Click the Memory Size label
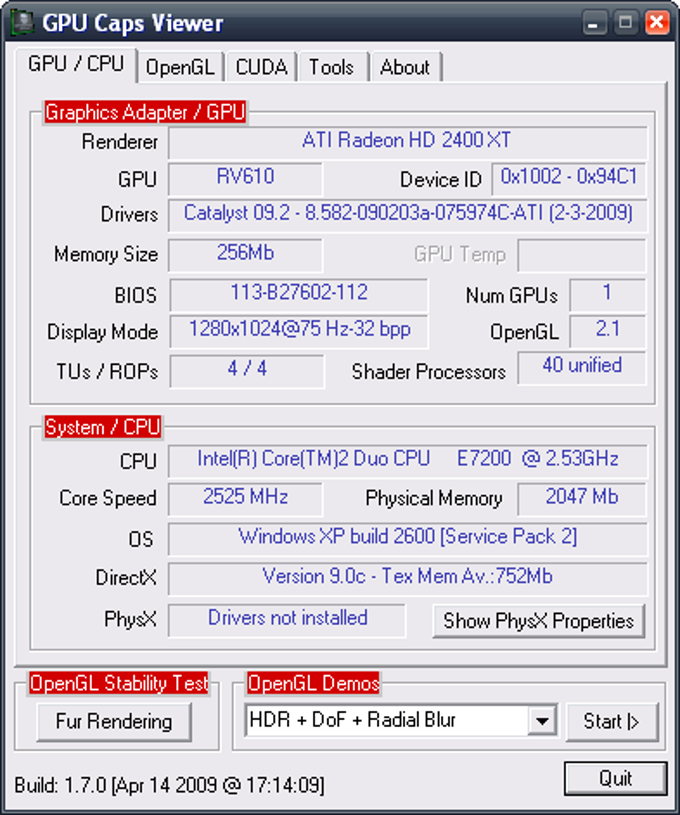 pyautogui.click(x=106, y=254)
